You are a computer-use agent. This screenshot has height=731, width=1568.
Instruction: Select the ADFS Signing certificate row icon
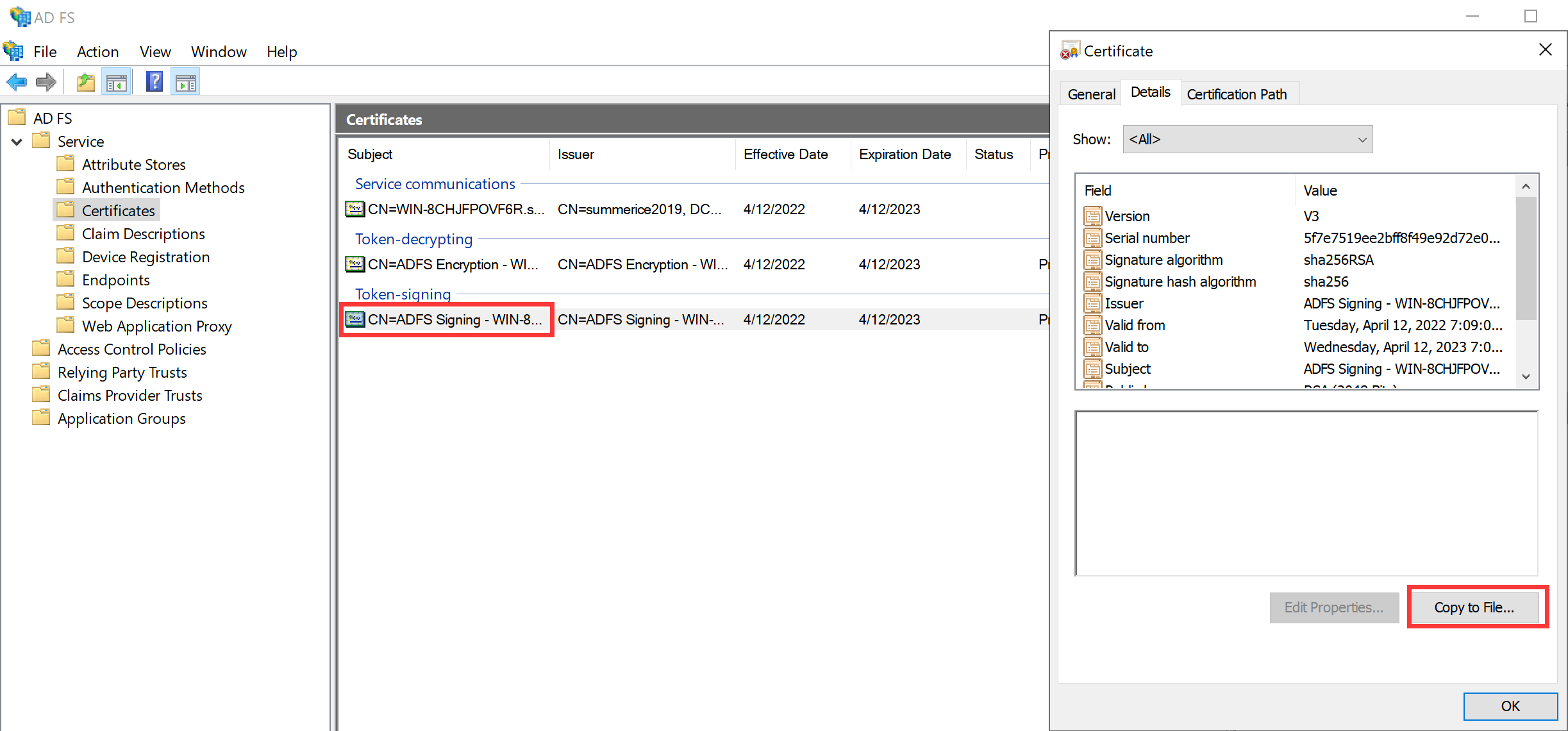pyautogui.click(x=354, y=319)
